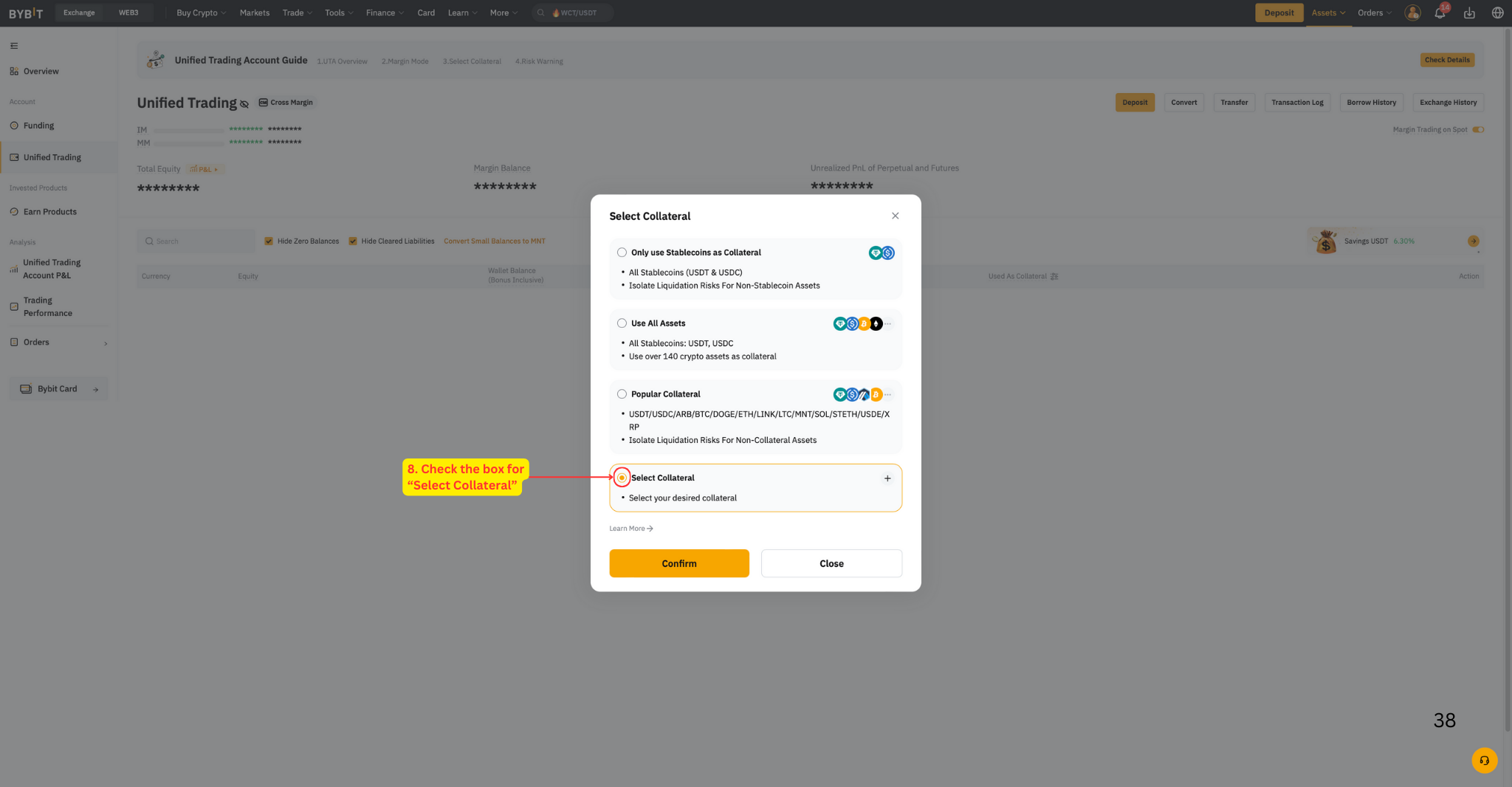The image size is (1512, 787).
Task: Select the Select Collateral radio button
Action: tap(622, 478)
